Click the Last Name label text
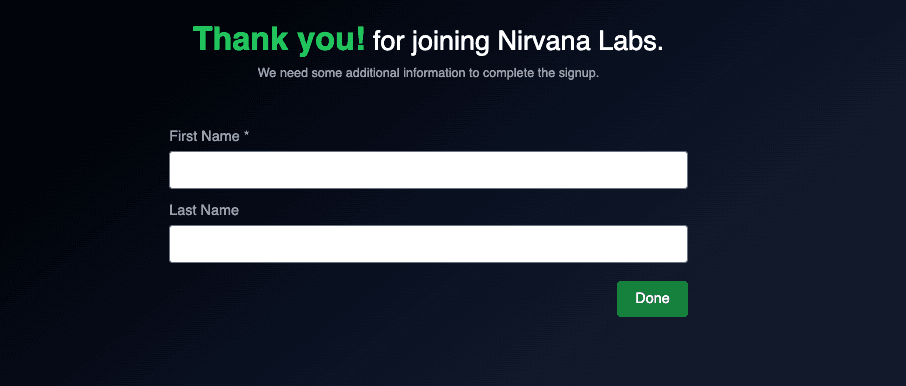 pos(204,210)
